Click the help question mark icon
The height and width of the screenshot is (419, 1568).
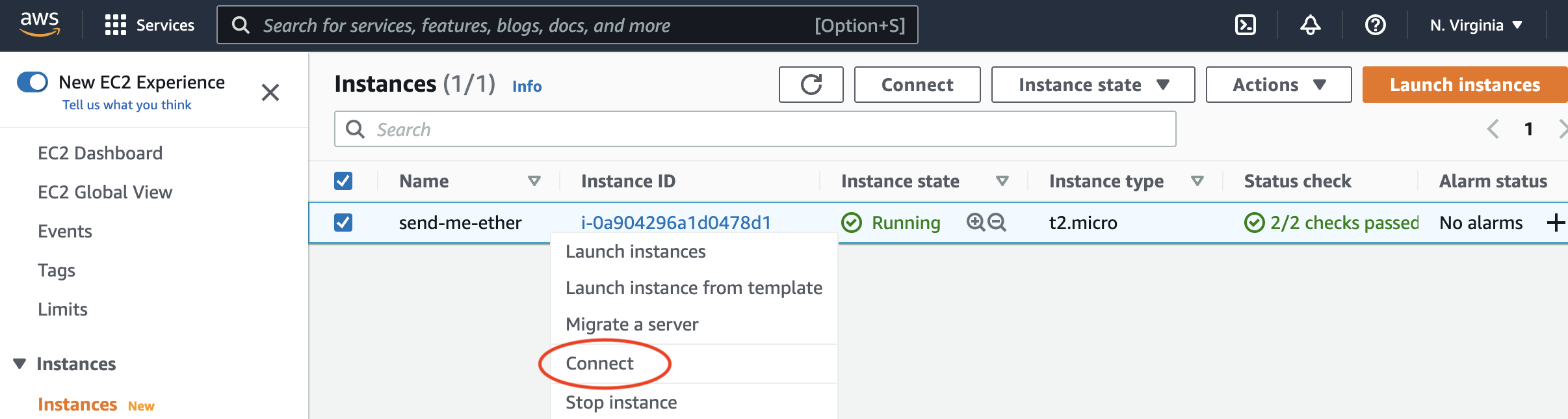click(x=1375, y=25)
